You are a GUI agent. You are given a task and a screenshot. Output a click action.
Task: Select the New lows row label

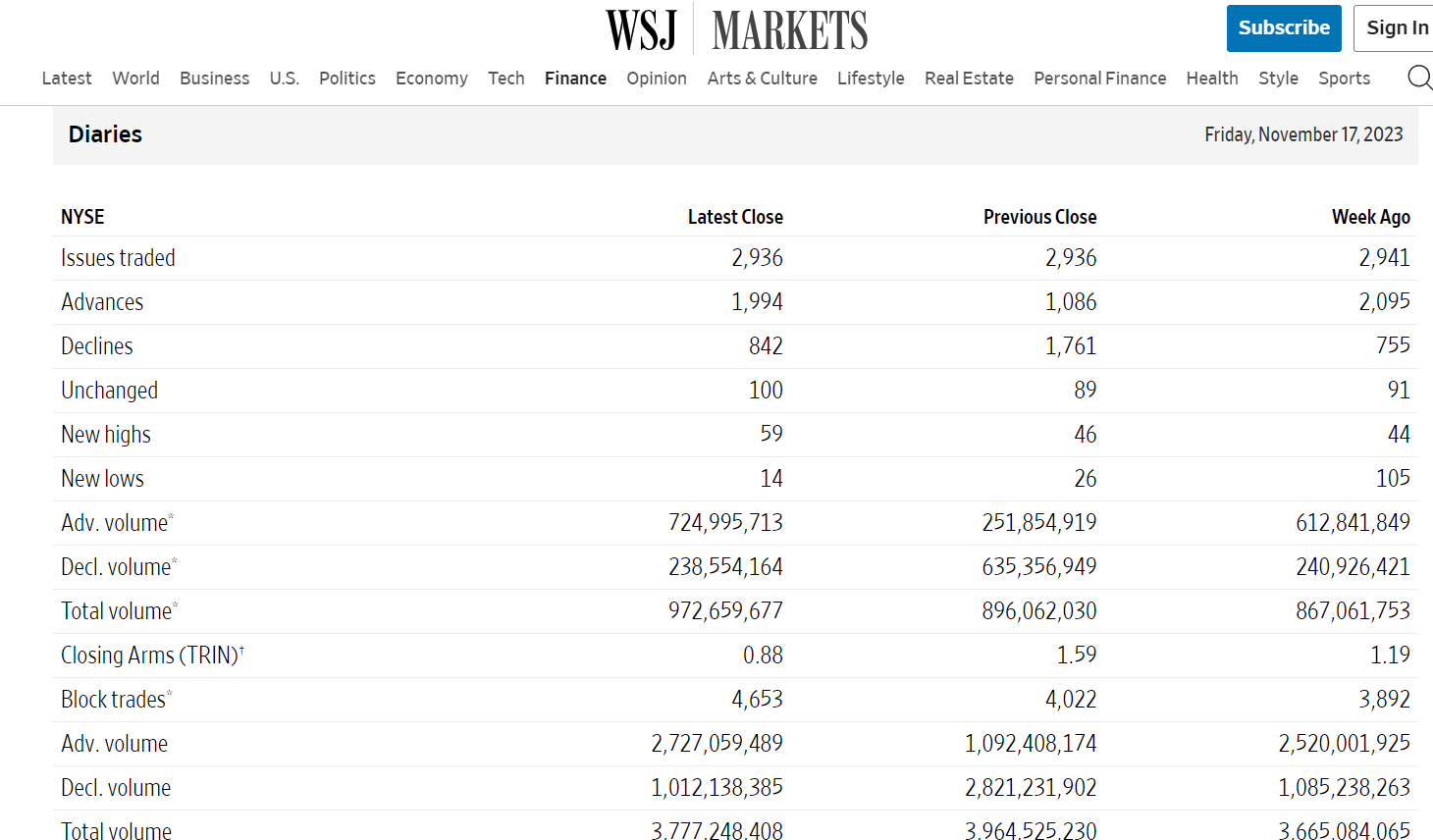coord(102,479)
